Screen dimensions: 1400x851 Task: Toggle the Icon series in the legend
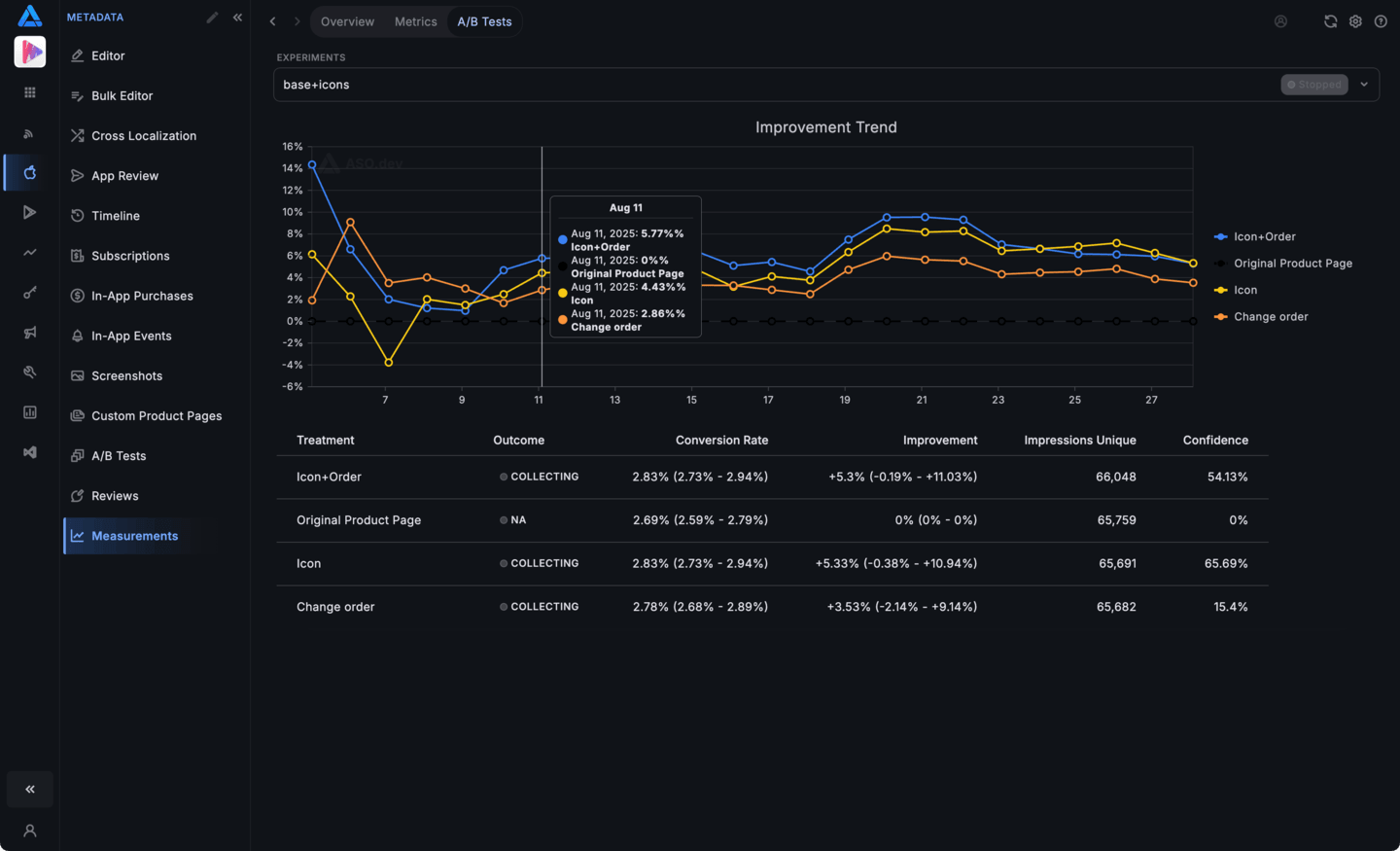click(1236, 290)
